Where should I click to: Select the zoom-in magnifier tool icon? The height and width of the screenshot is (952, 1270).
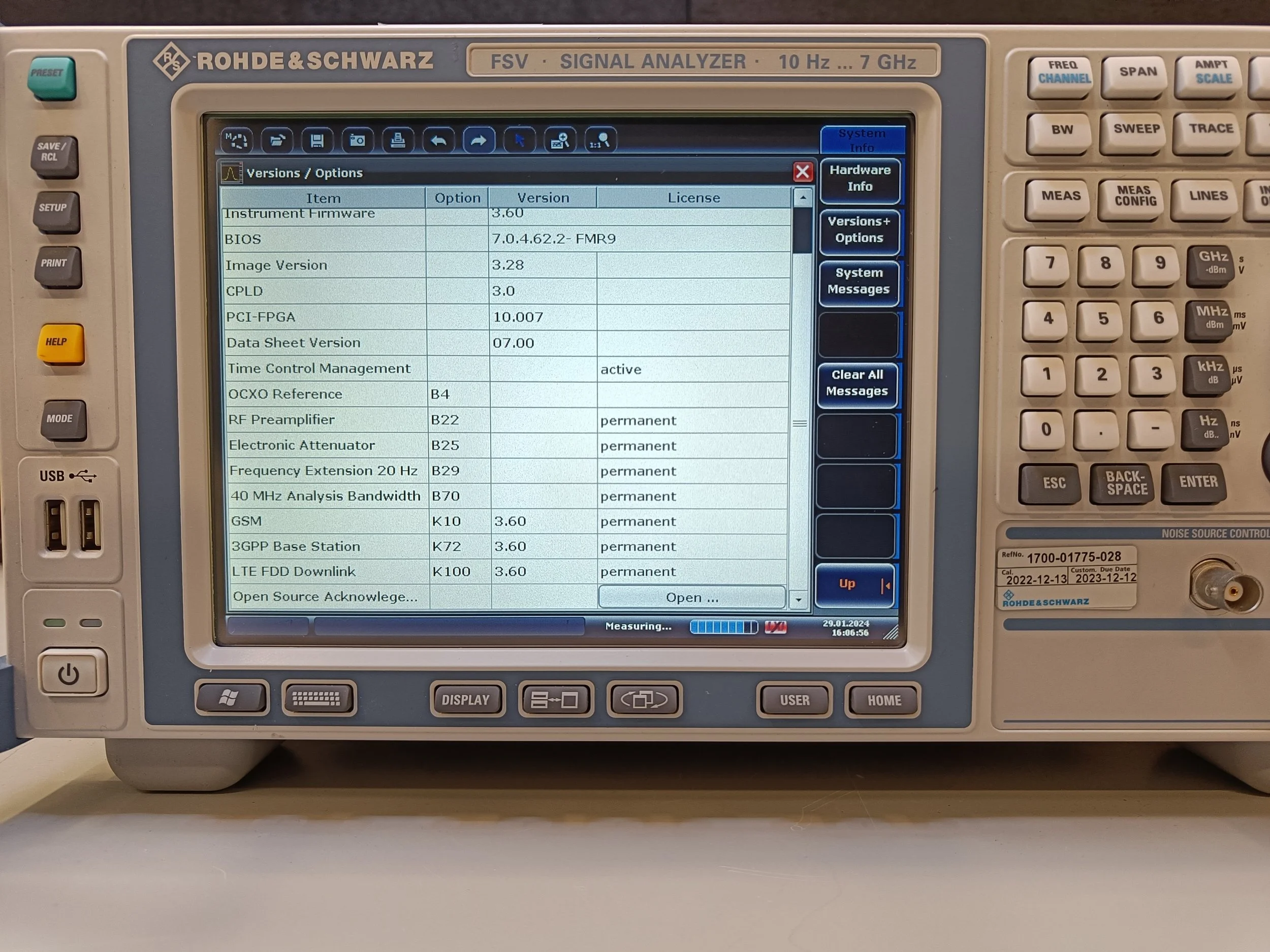coord(560,141)
